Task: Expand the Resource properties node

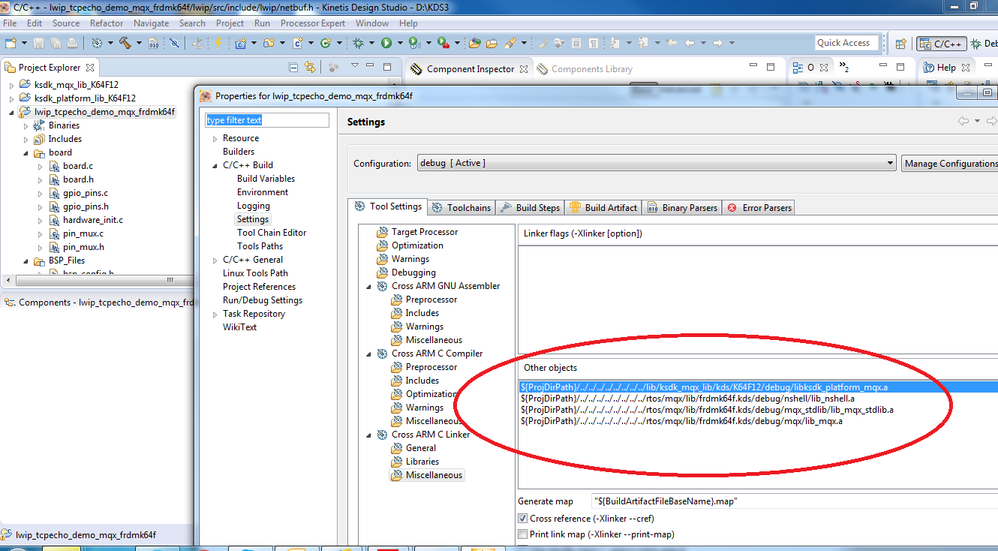Action: (x=215, y=138)
